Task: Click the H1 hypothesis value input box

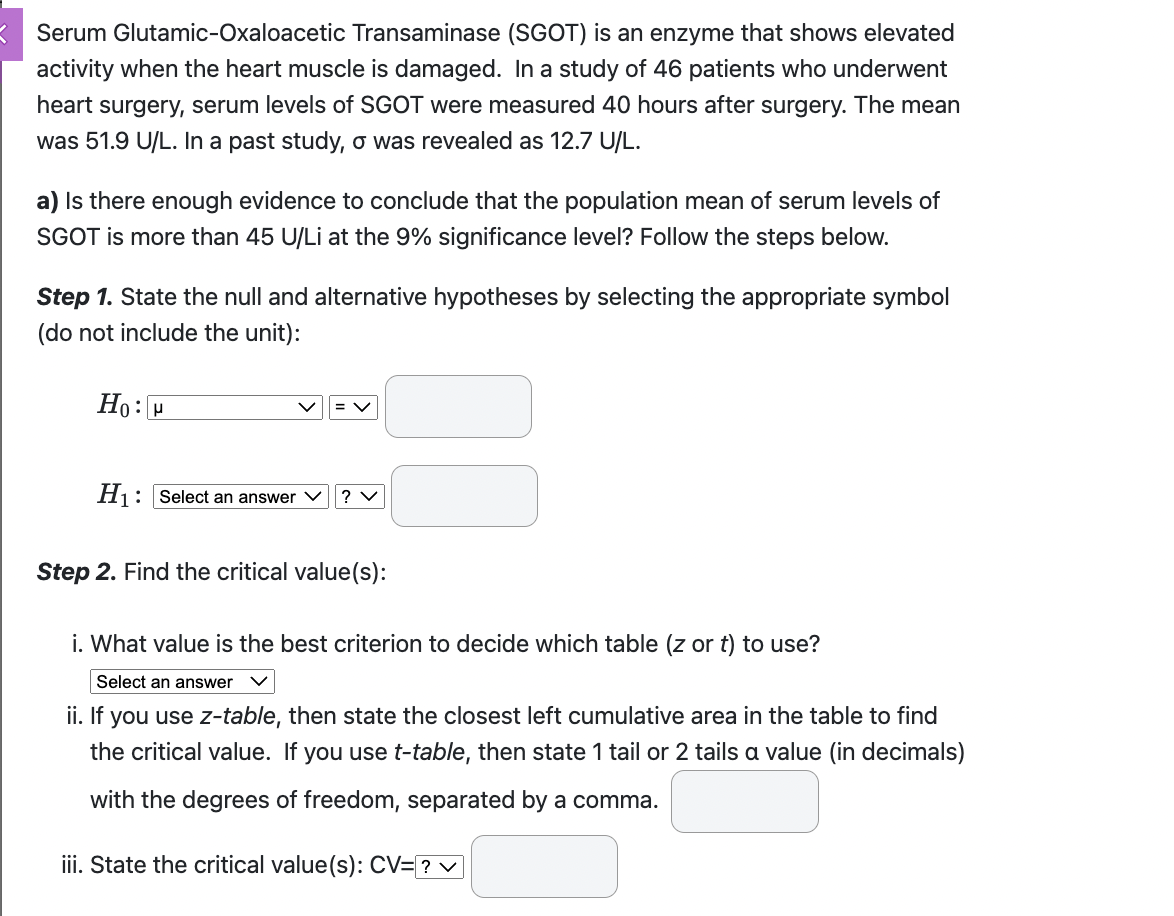Action: point(464,495)
